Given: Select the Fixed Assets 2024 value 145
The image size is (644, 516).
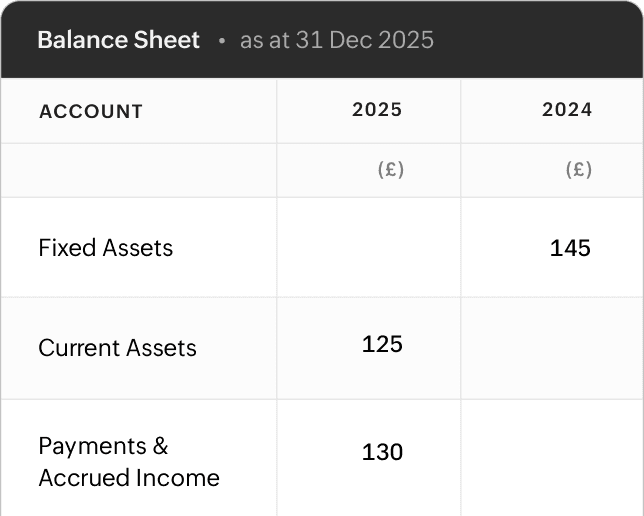Looking at the screenshot, I should point(570,248).
